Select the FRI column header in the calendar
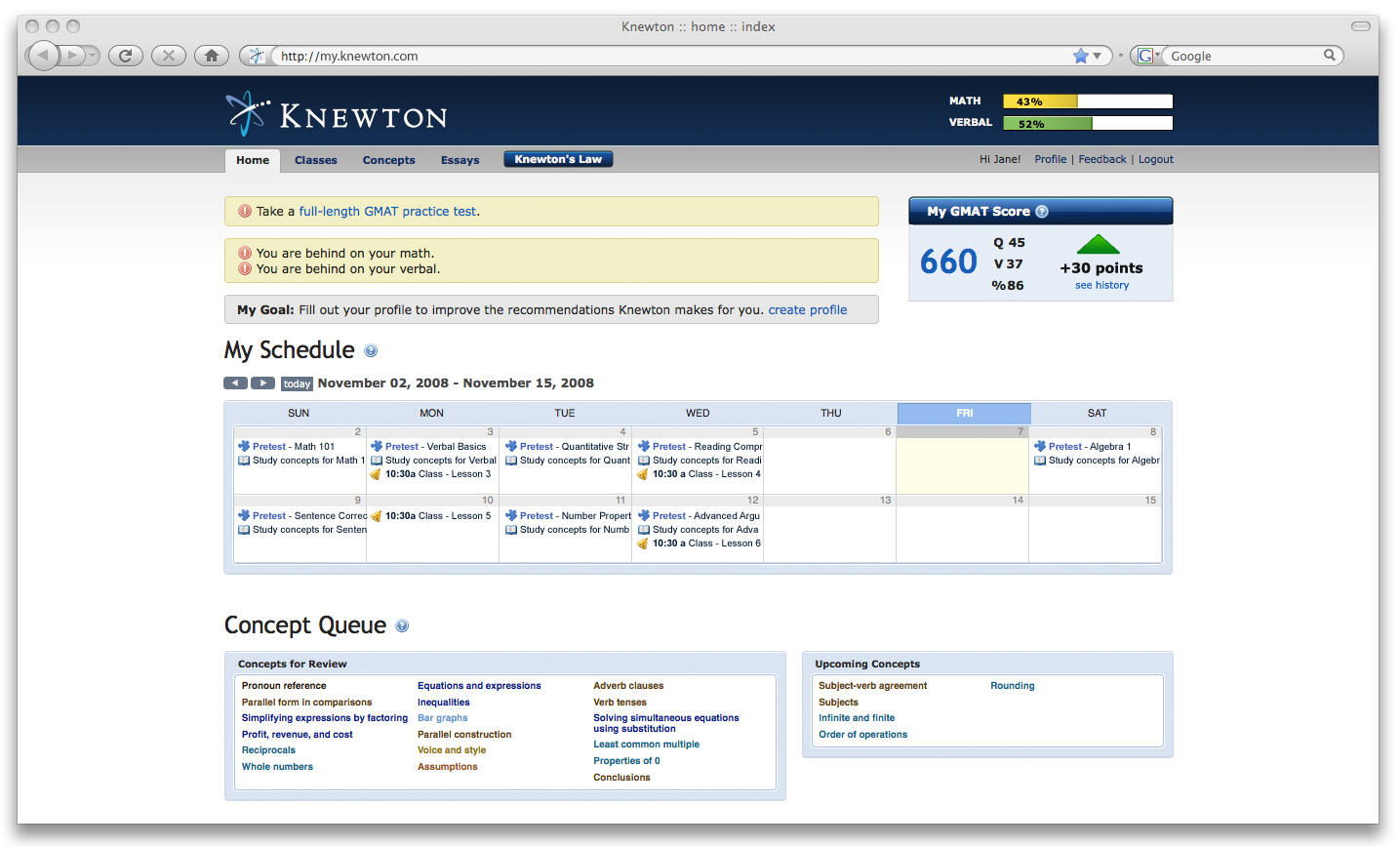Viewport: 1400px width, 847px height. click(x=964, y=413)
